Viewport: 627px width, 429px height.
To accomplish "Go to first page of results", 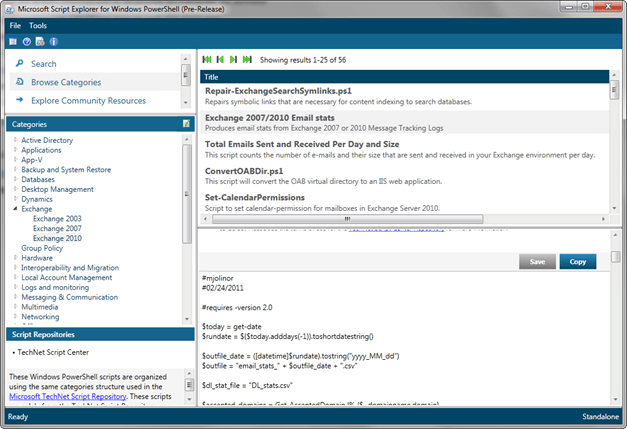I will click(207, 60).
